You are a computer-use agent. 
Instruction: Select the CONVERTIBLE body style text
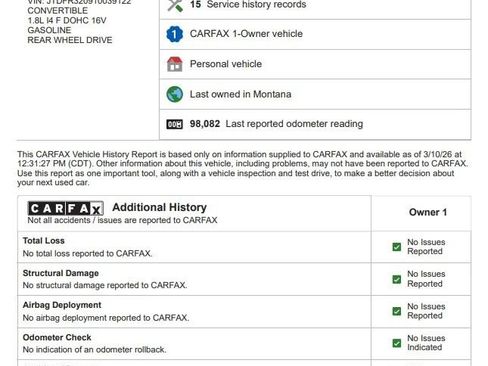(x=58, y=11)
